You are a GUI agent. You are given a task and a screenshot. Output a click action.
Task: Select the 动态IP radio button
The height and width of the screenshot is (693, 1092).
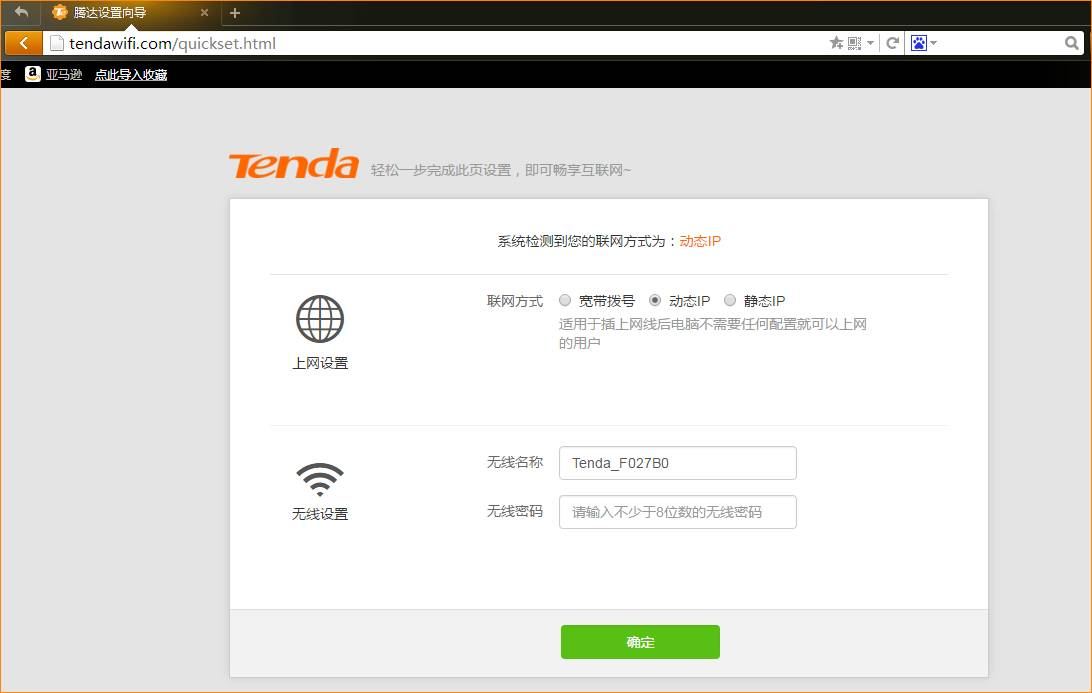coord(655,300)
